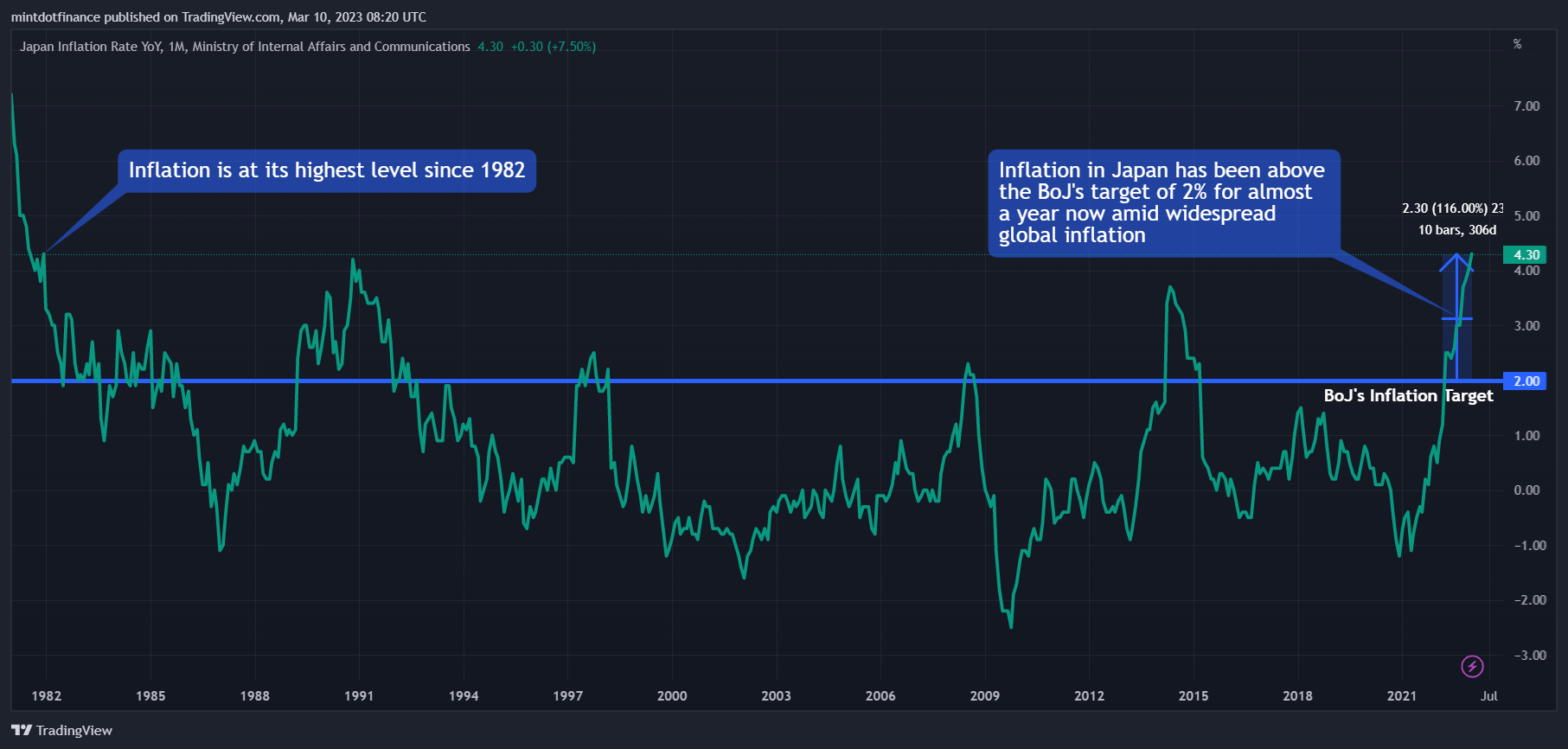Click the % unit label above the price axis
The image size is (1568, 749).
coord(1517,44)
